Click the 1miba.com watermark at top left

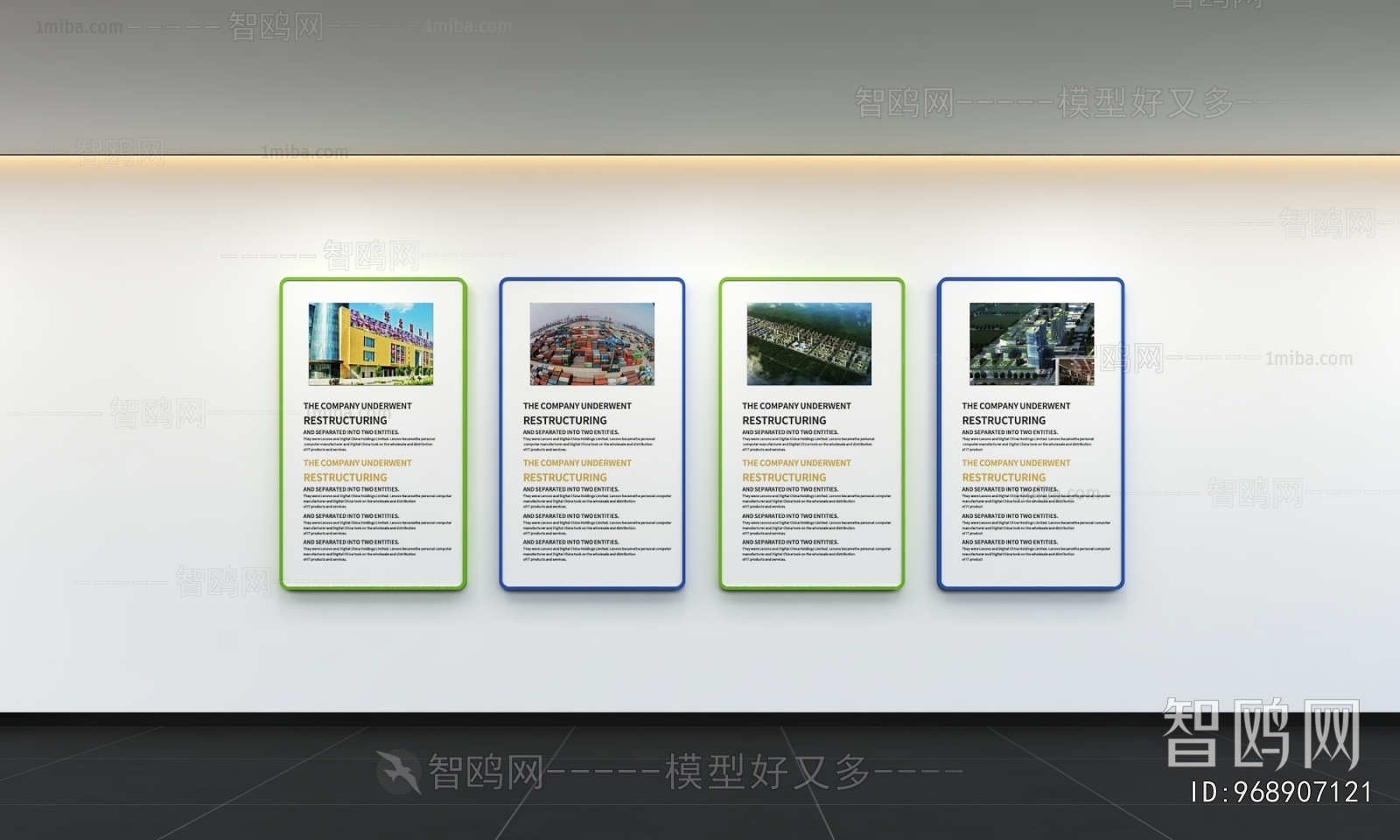pos(79,27)
